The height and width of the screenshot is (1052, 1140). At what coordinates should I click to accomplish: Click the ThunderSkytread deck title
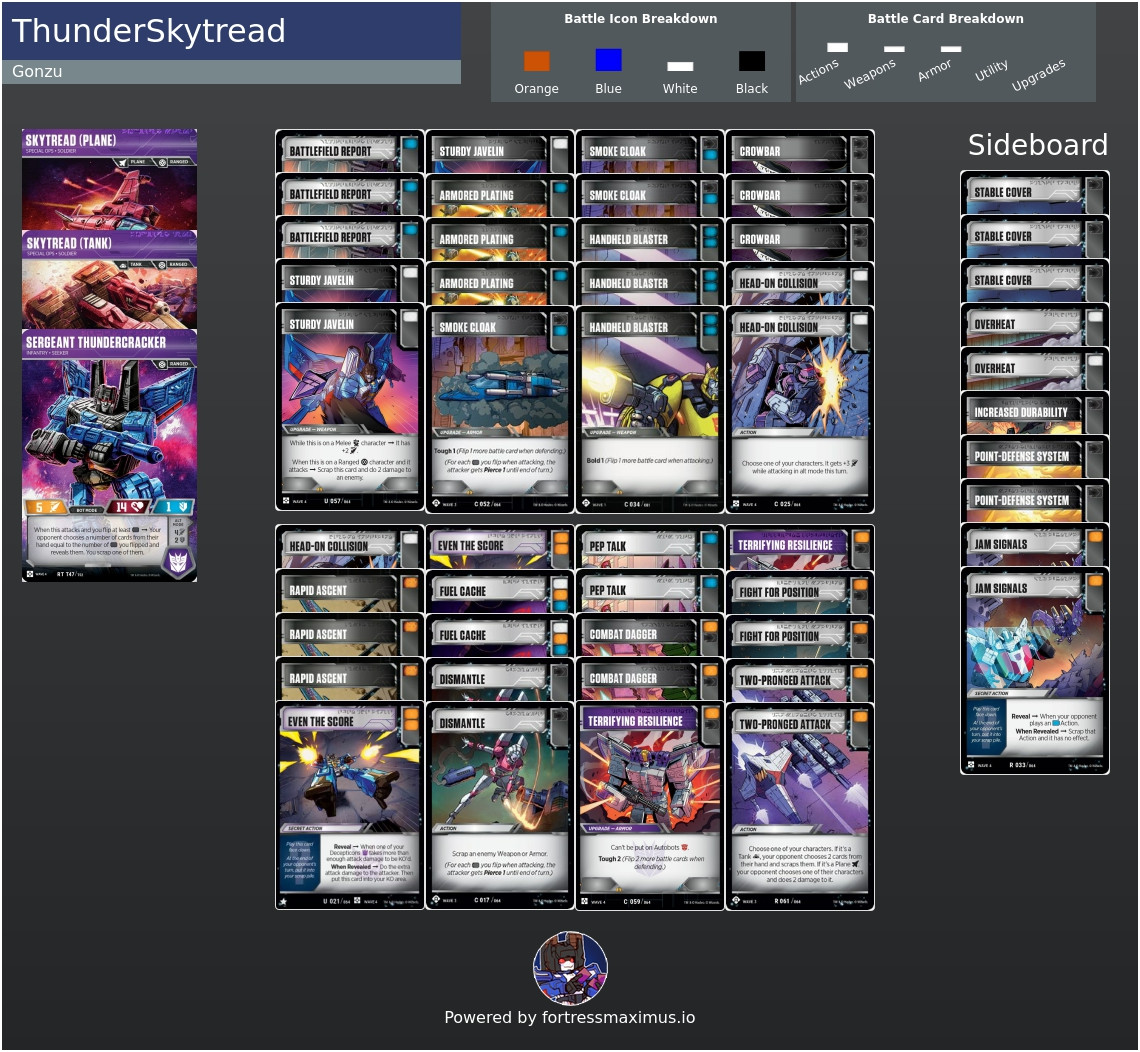point(148,31)
